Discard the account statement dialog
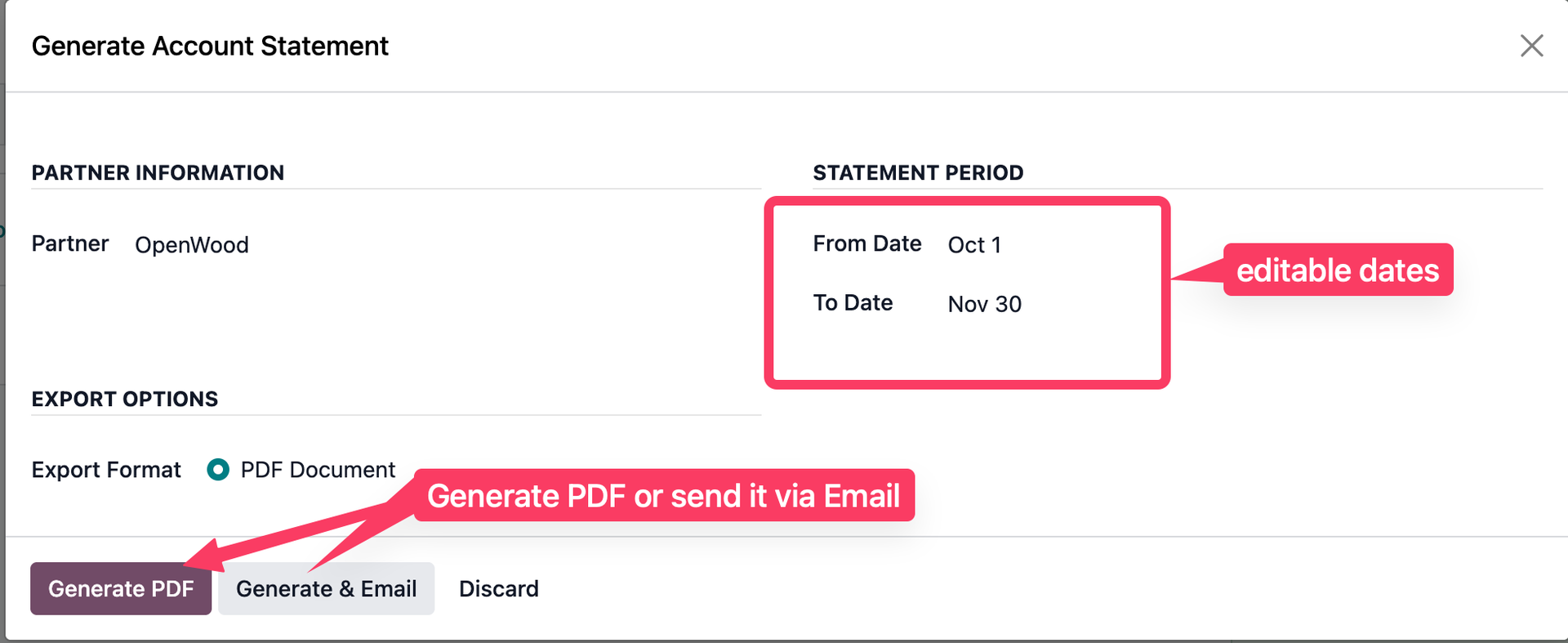The width and height of the screenshot is (1568, 643). point(498,588)
